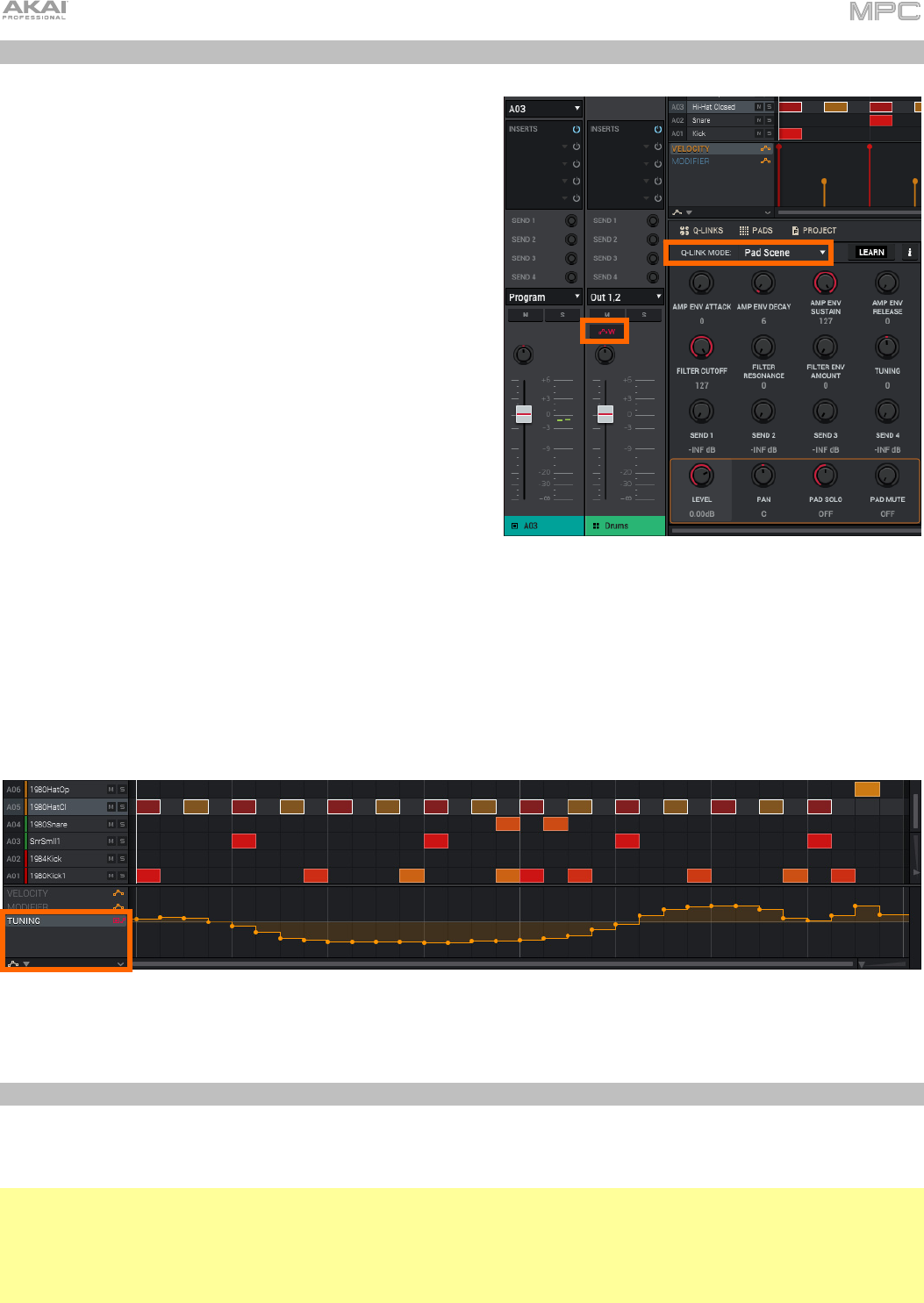Select the Q-Link SEND 2 knob
The image size is (924, 1303).
763,412
